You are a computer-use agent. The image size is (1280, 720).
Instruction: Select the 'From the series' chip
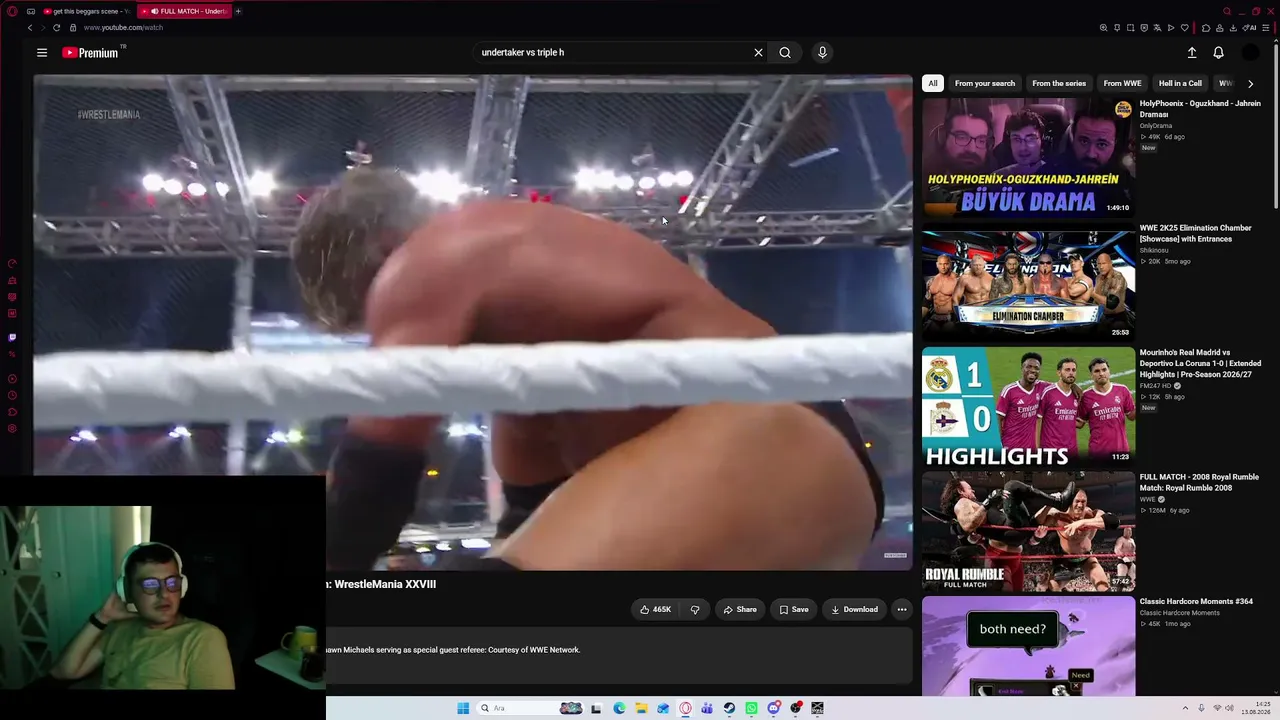1059,84
